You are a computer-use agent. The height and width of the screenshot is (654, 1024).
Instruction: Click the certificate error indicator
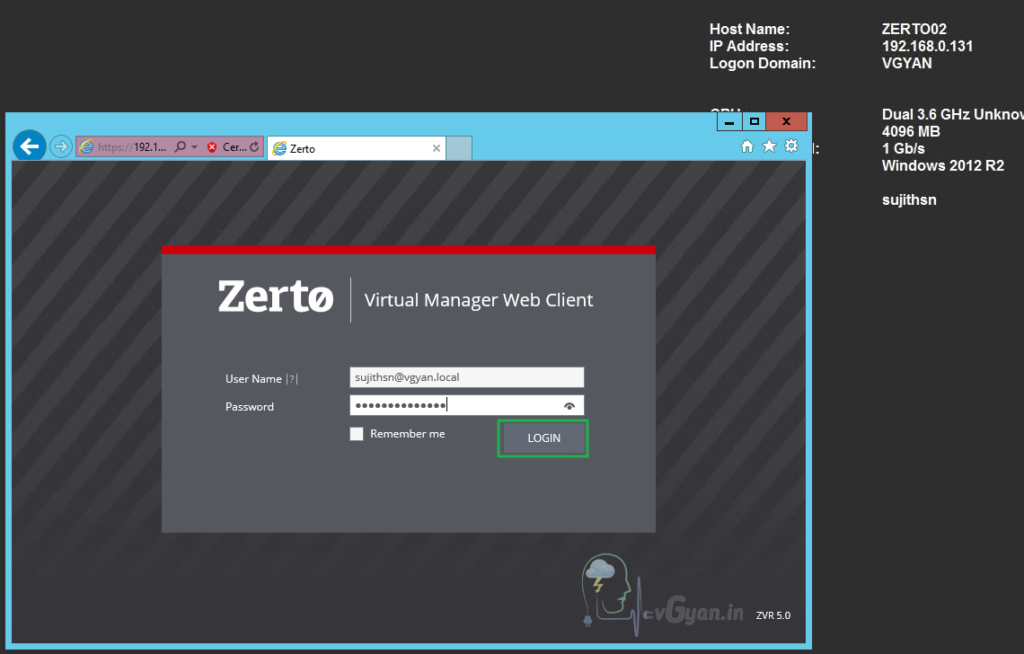coord(212,145)
